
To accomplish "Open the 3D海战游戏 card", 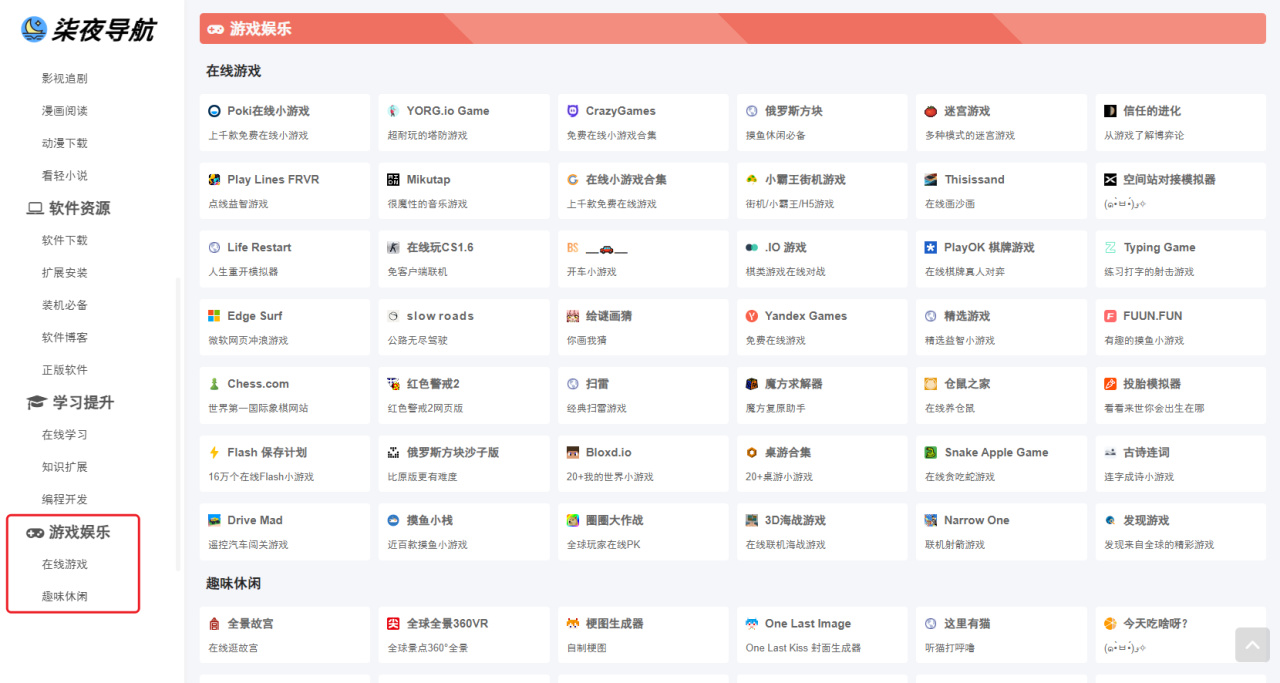I will [x=822, y=531].
